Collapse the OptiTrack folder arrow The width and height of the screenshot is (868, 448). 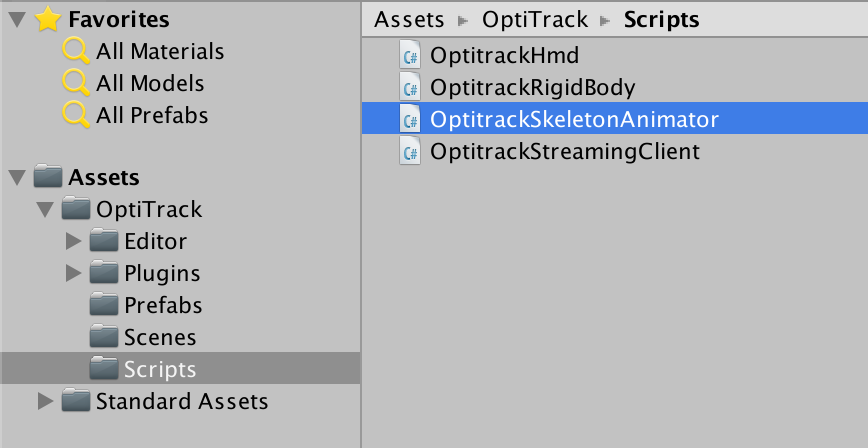[x=44, y=210]
